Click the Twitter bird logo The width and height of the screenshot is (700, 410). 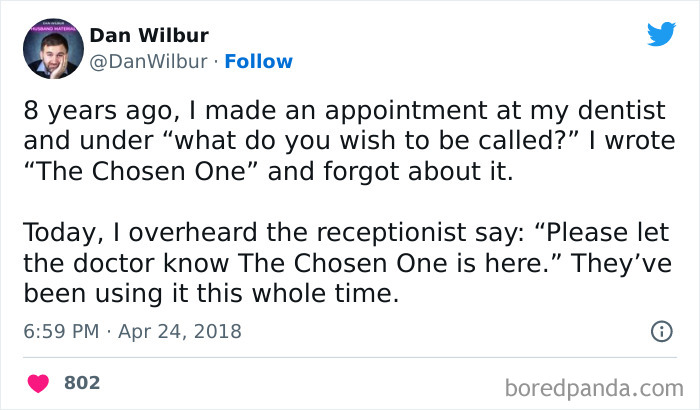point(661,34)
